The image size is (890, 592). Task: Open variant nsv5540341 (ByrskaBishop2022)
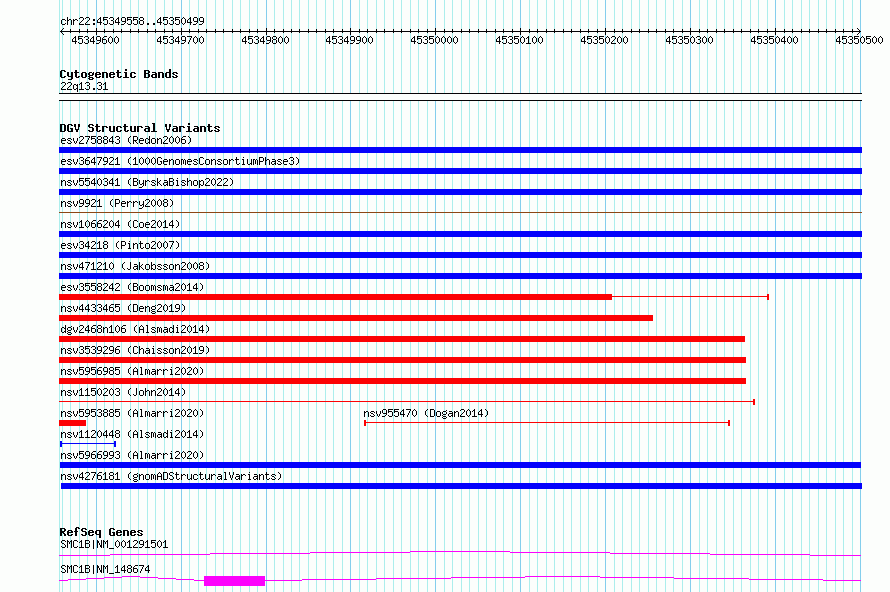coord(147,182)
